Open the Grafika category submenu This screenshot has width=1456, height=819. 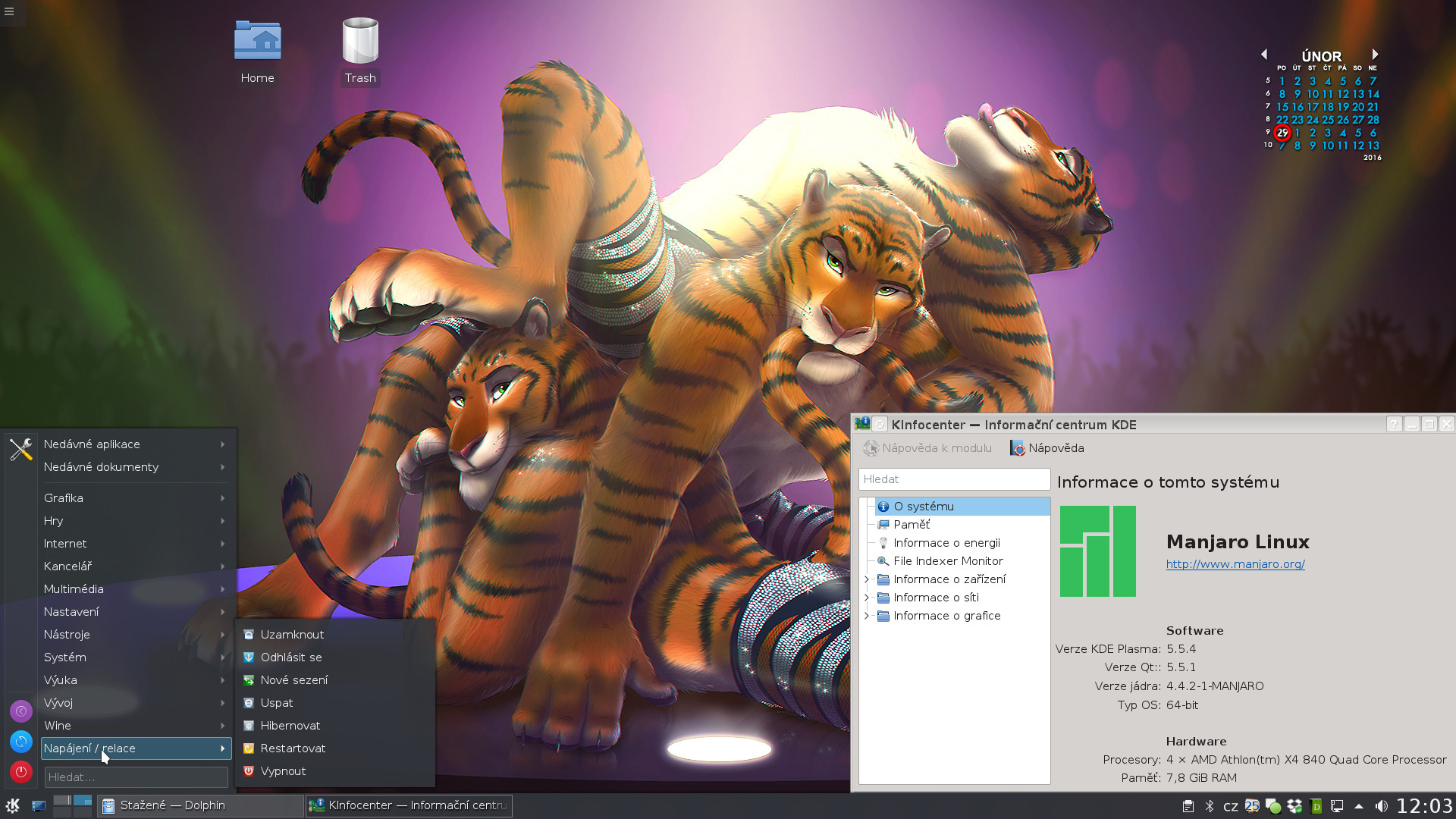pyautogui.click(x=136, y=498)
